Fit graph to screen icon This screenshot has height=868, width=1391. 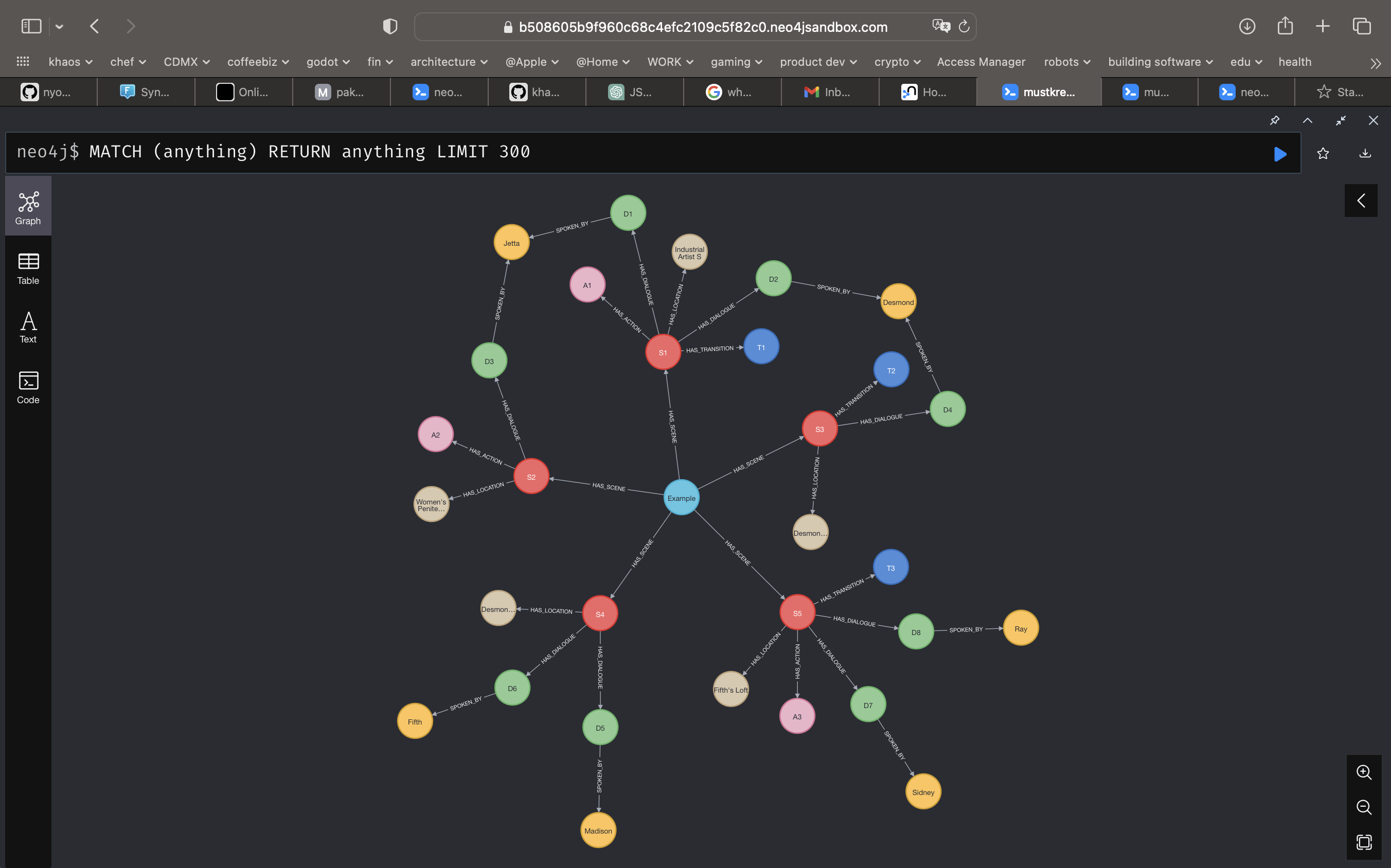pos(1363,842)
